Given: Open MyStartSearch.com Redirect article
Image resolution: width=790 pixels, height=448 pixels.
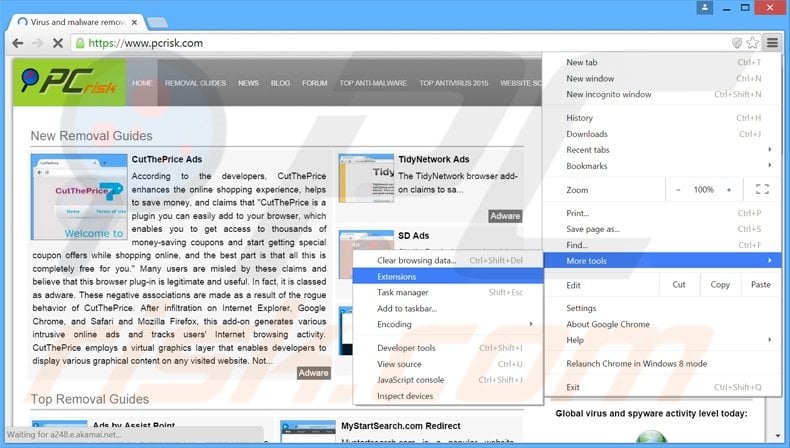Looking at the screenshot, I should coord(401,426).
